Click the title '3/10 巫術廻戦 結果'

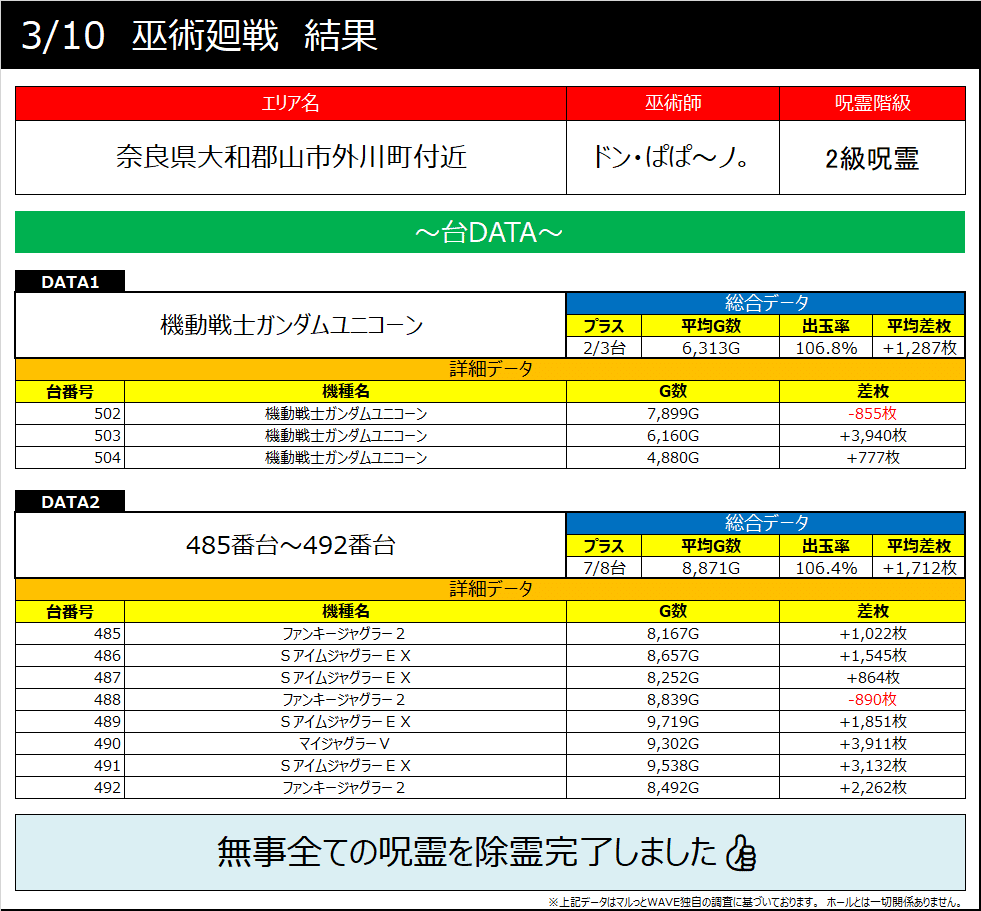pos(200,35)
